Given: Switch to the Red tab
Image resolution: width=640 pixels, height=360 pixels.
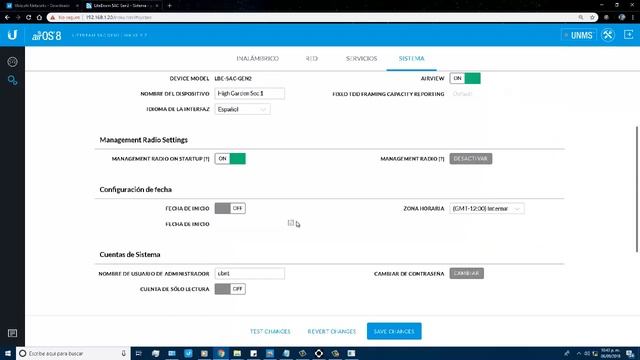Looking at the screenshot, I should coord(311,58).
